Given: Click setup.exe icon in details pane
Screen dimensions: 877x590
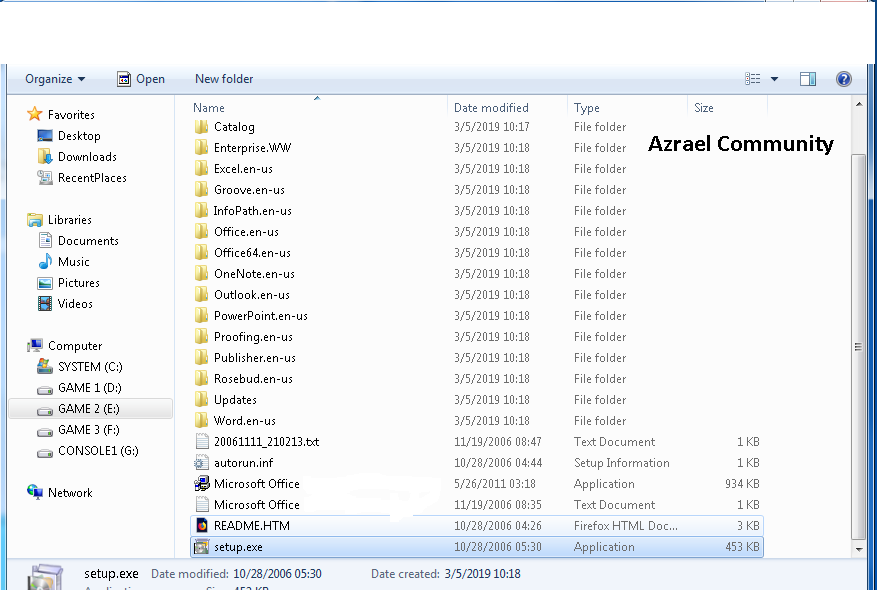Looking at the screenshot, I should 46,577.
